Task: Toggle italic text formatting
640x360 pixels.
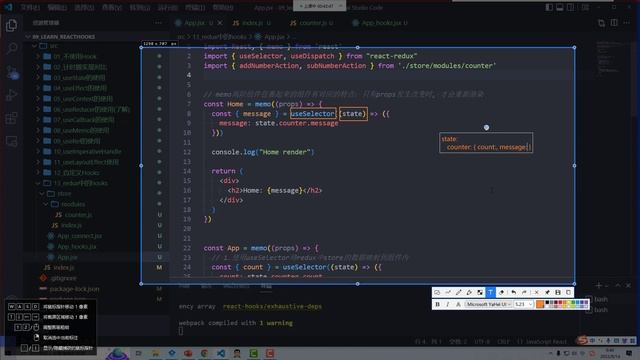Action: (448, 304)
